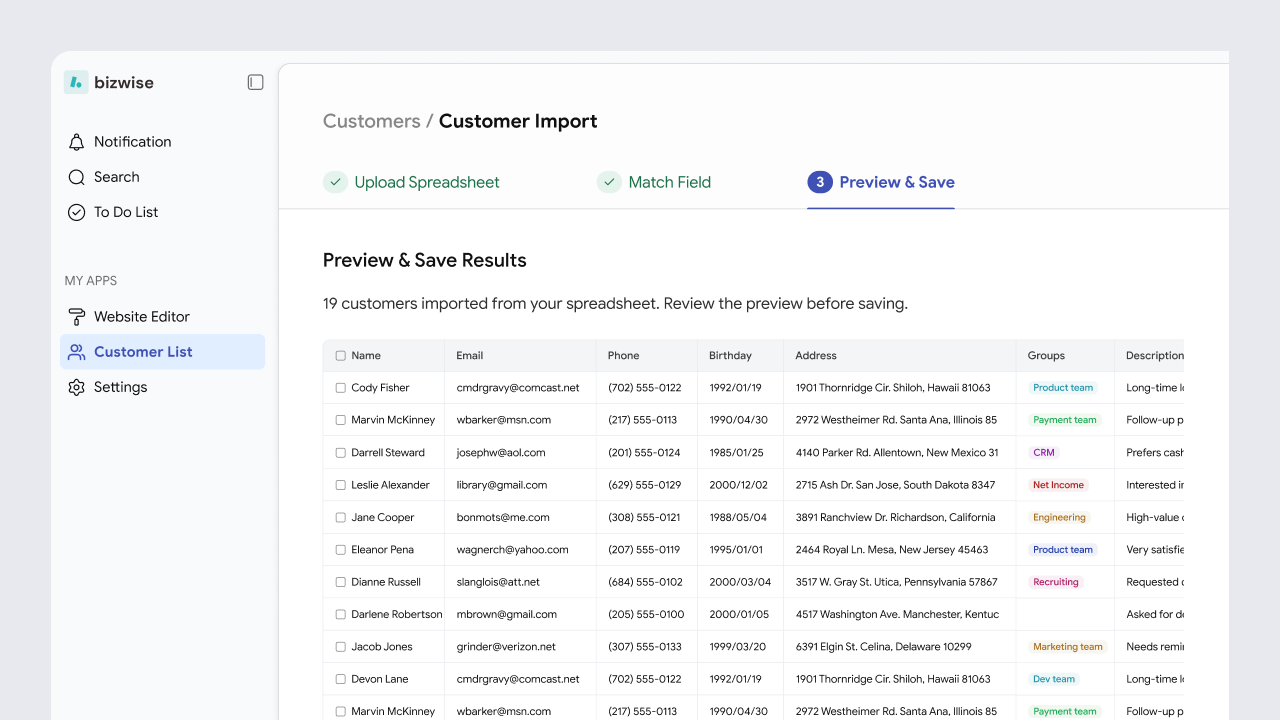Click the To Do List checkmark icon

tap(76, 212)
